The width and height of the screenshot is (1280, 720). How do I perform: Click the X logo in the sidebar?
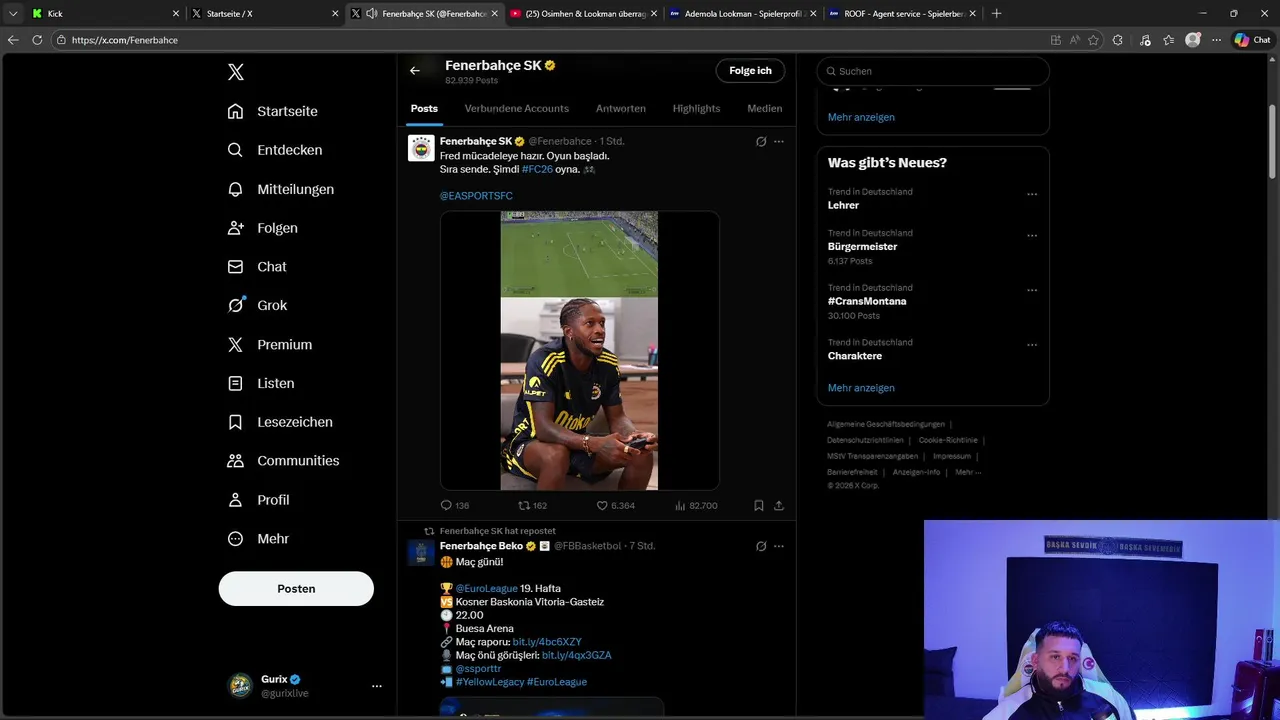point(235,72)
